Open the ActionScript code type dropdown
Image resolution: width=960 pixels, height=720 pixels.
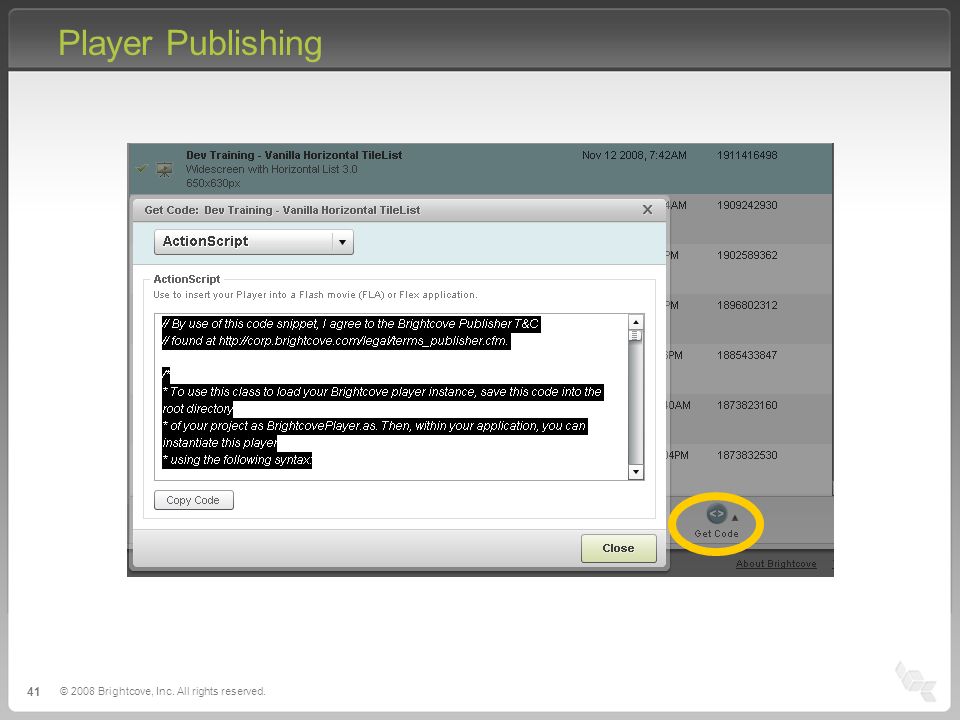253,242
